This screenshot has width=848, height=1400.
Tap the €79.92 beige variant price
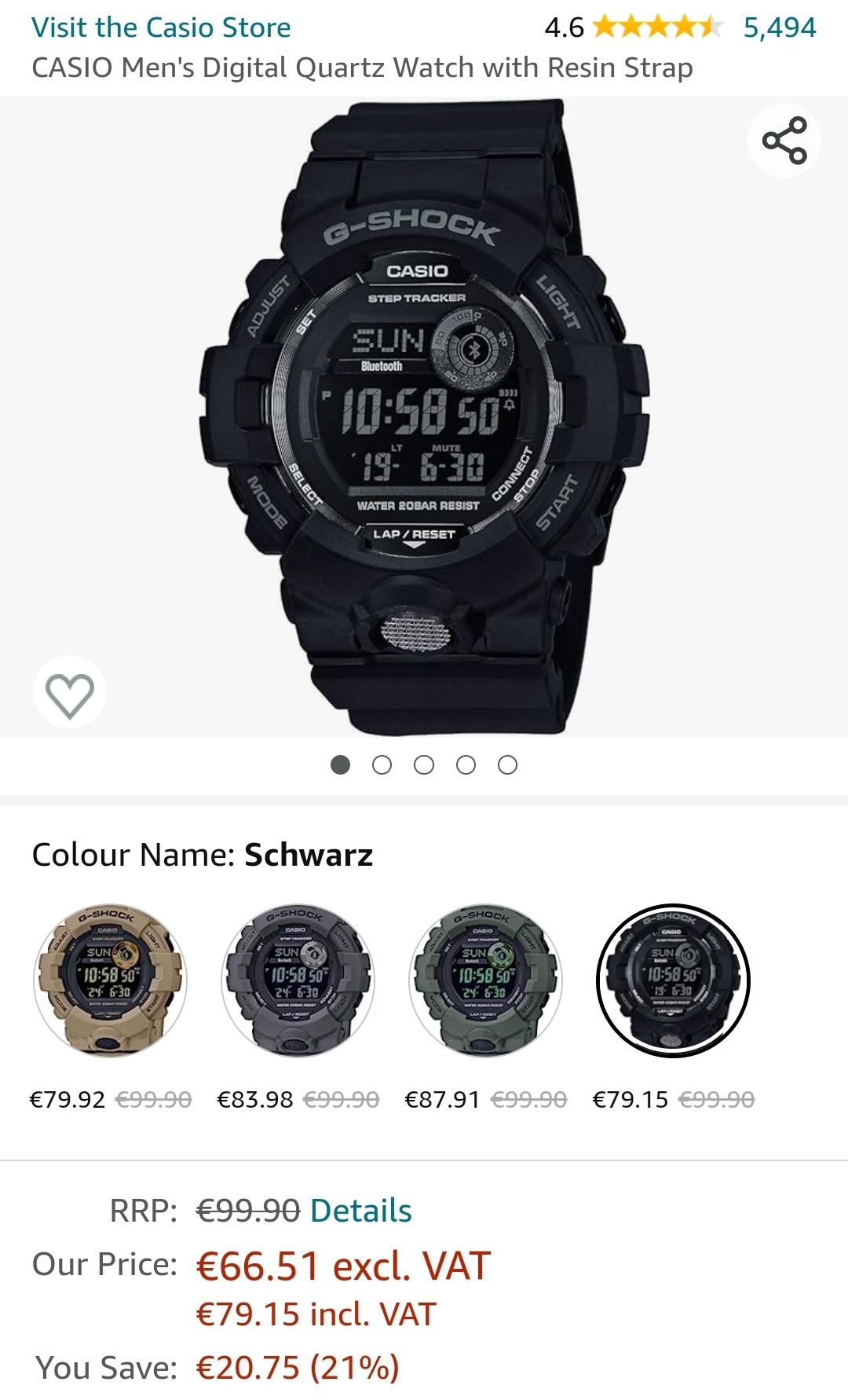click(x=68, y=1099)
